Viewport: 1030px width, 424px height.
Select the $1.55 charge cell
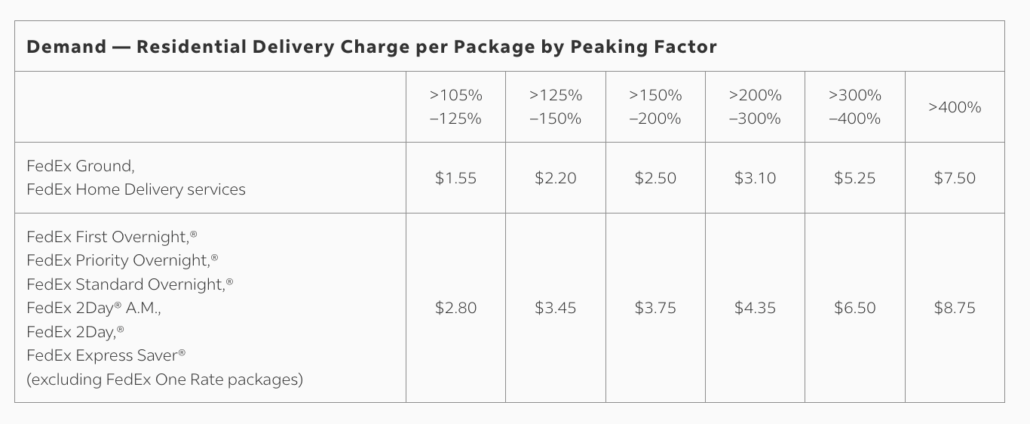(456, 178)
